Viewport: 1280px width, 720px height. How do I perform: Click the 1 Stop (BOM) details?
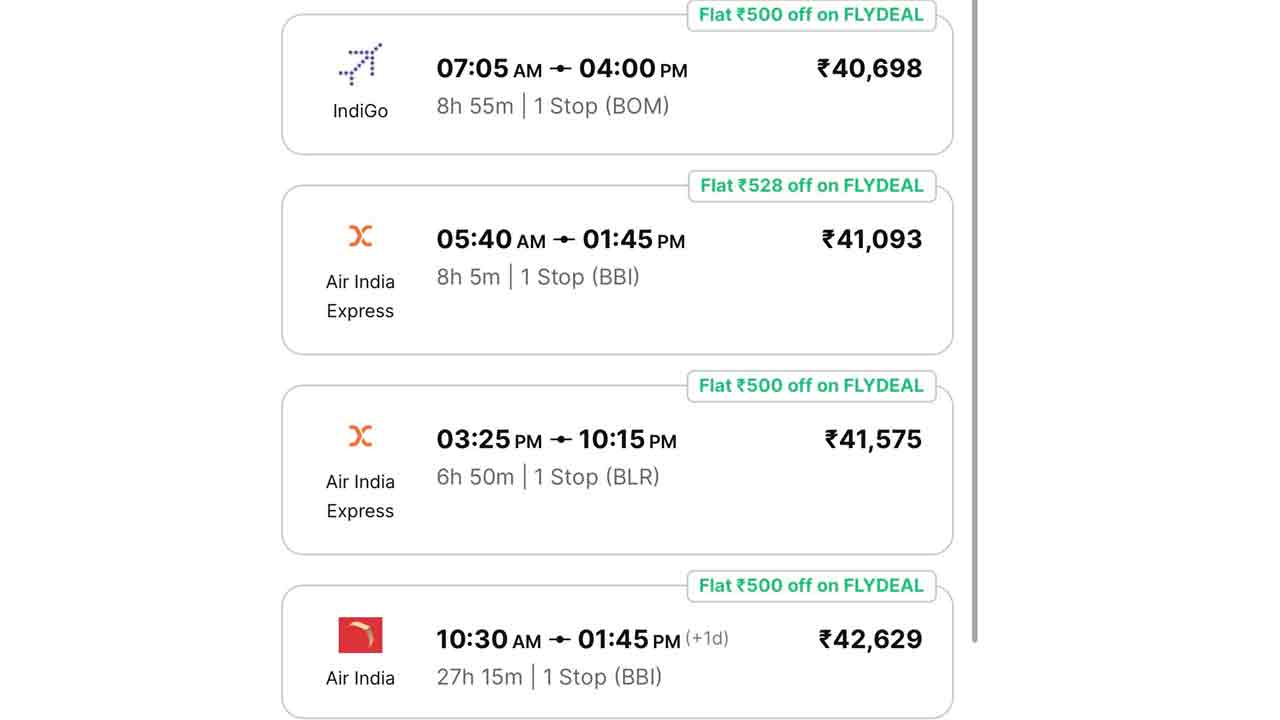[x=601, y=107]
